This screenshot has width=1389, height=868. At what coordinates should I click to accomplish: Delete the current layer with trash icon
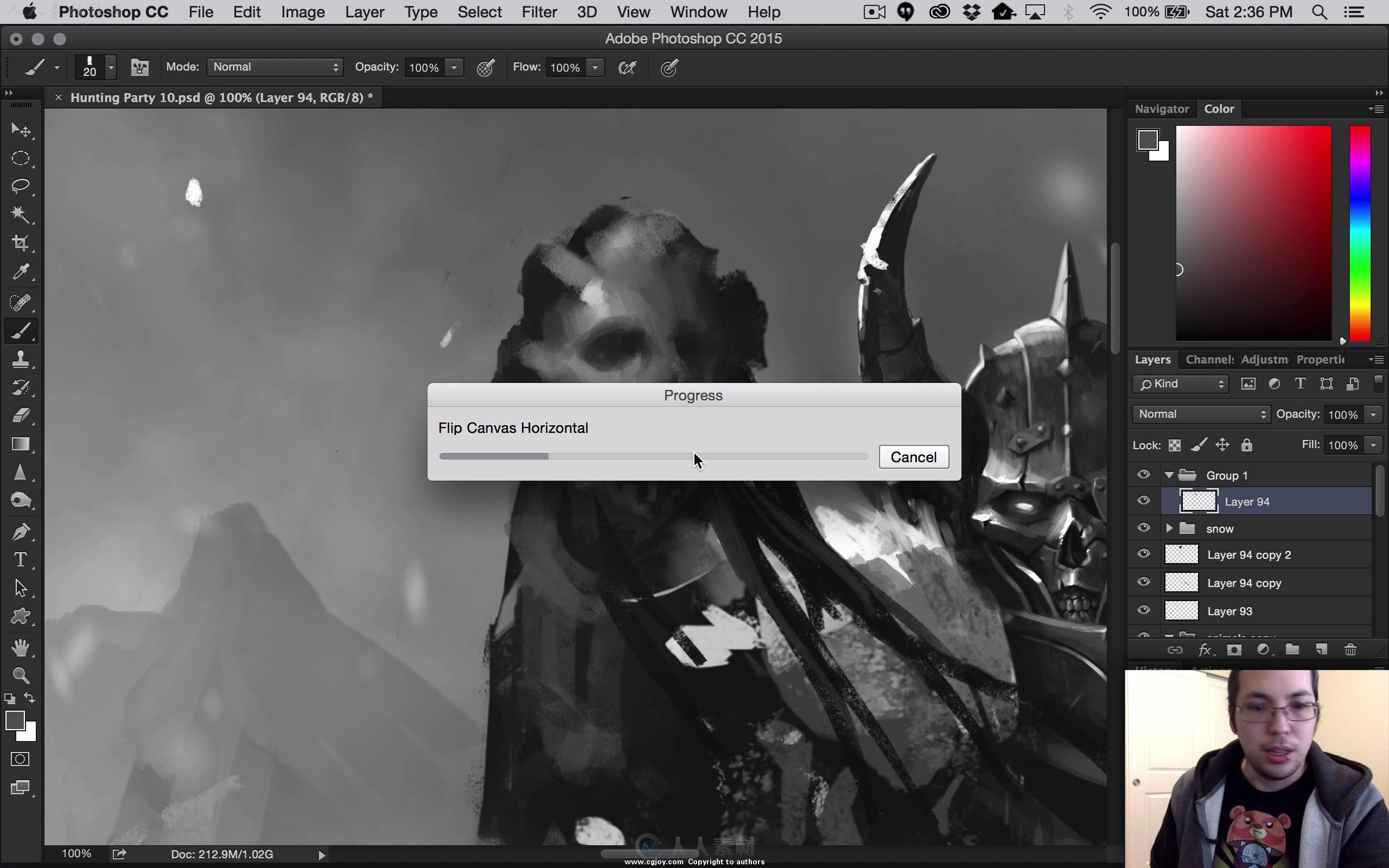(x=1350, y=650)
